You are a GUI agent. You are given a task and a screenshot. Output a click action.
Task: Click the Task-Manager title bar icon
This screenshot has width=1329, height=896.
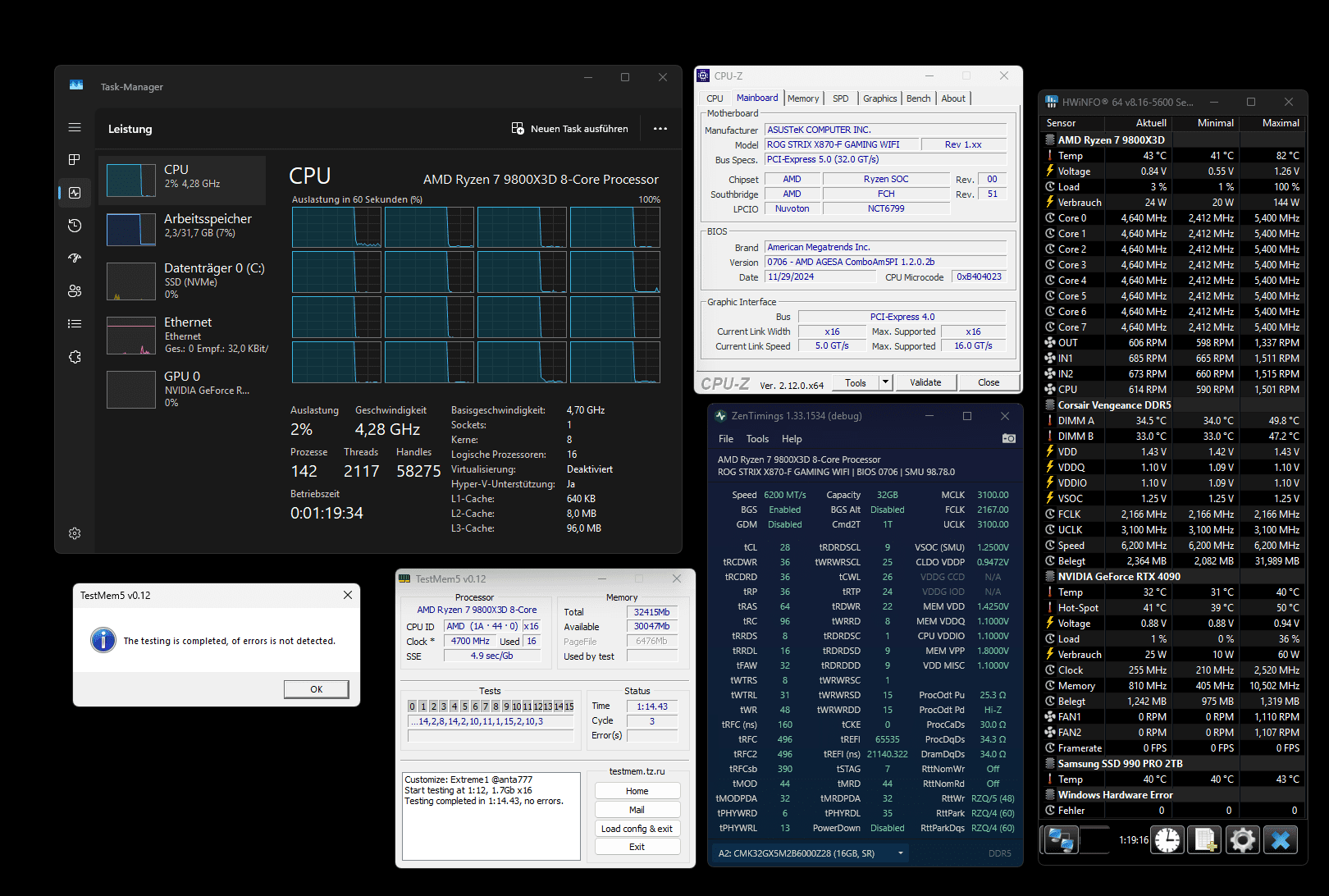point(76,85)
